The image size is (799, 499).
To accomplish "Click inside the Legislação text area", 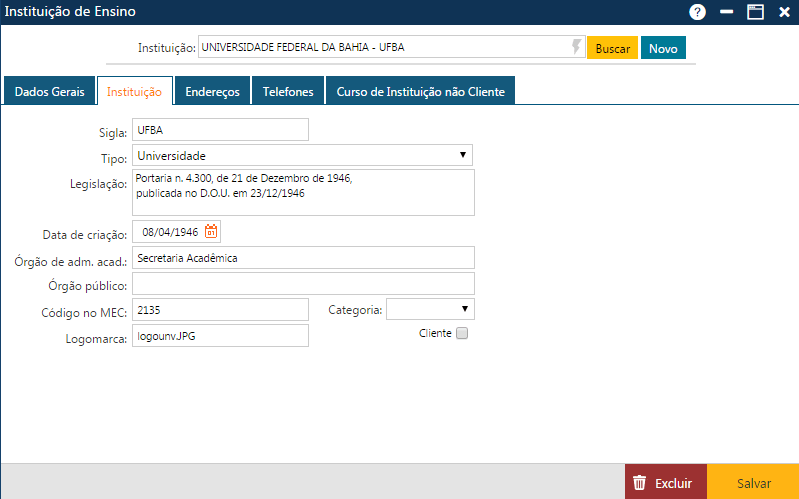I will [x=303, y=192].
